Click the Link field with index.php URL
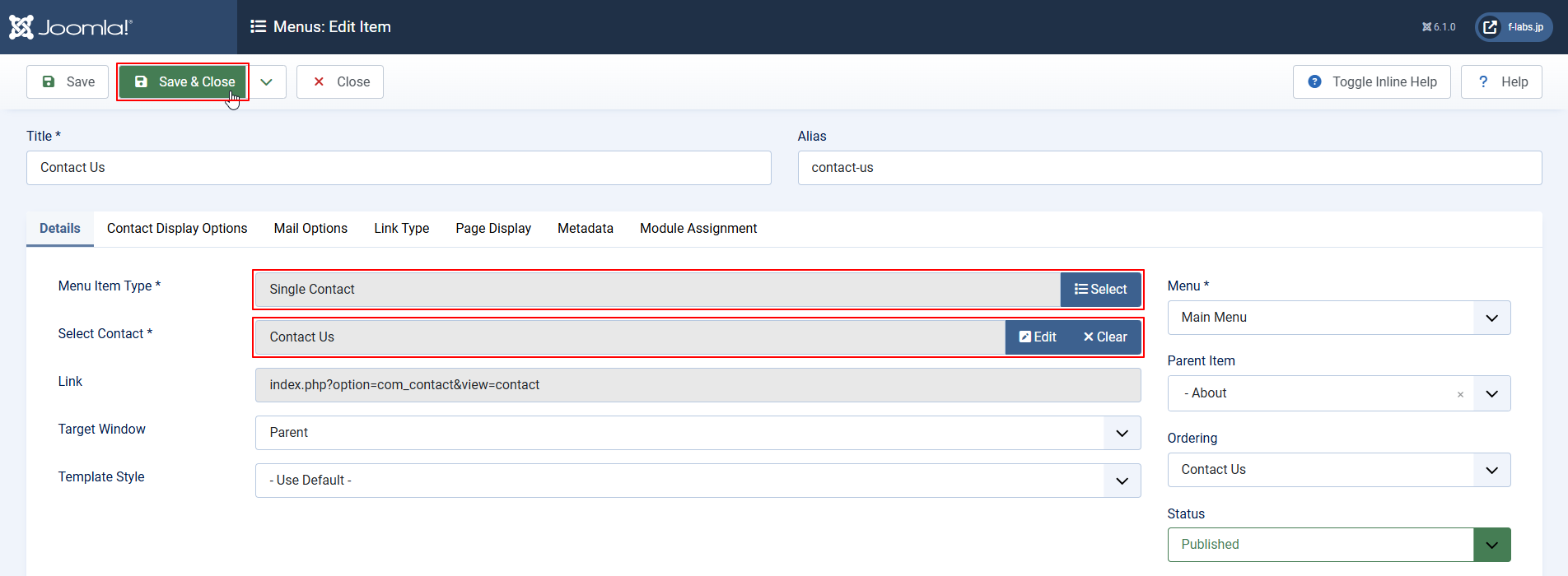 698,385
